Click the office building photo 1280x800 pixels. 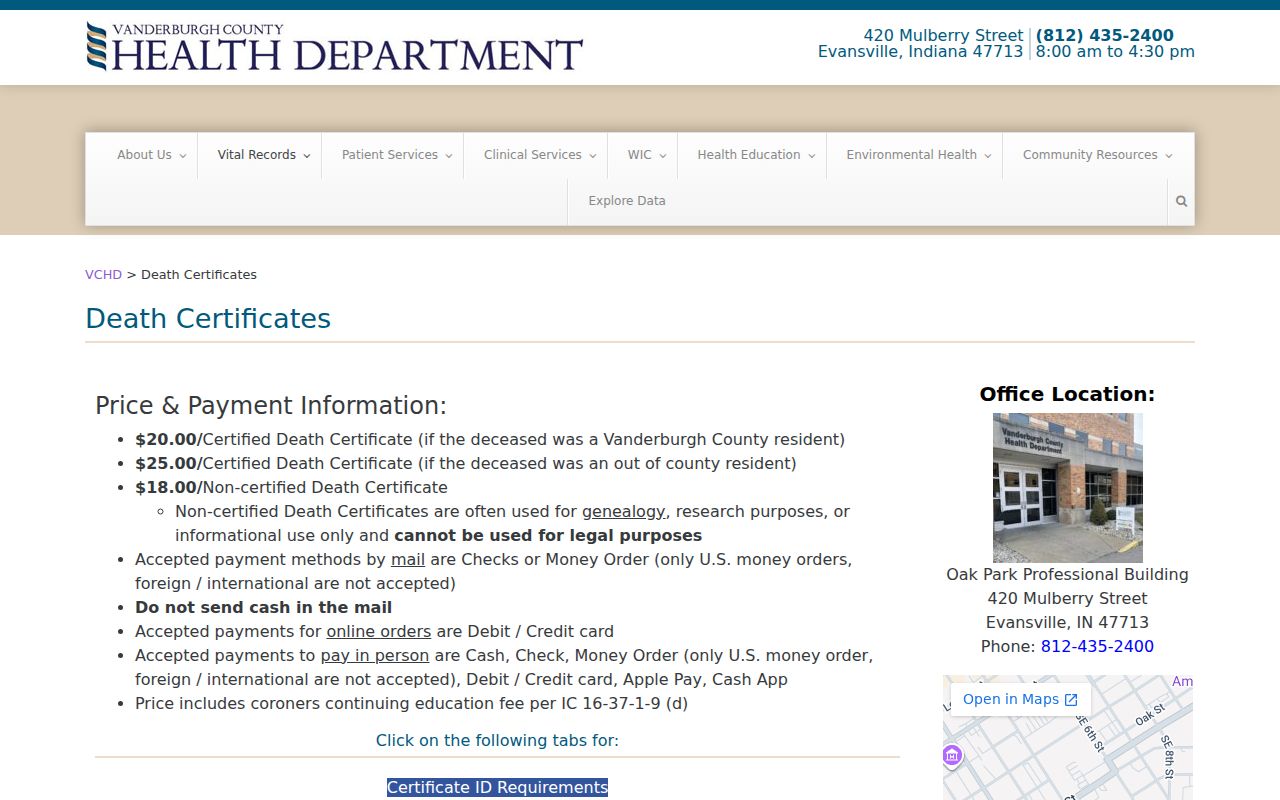[x=1067, y=488]
